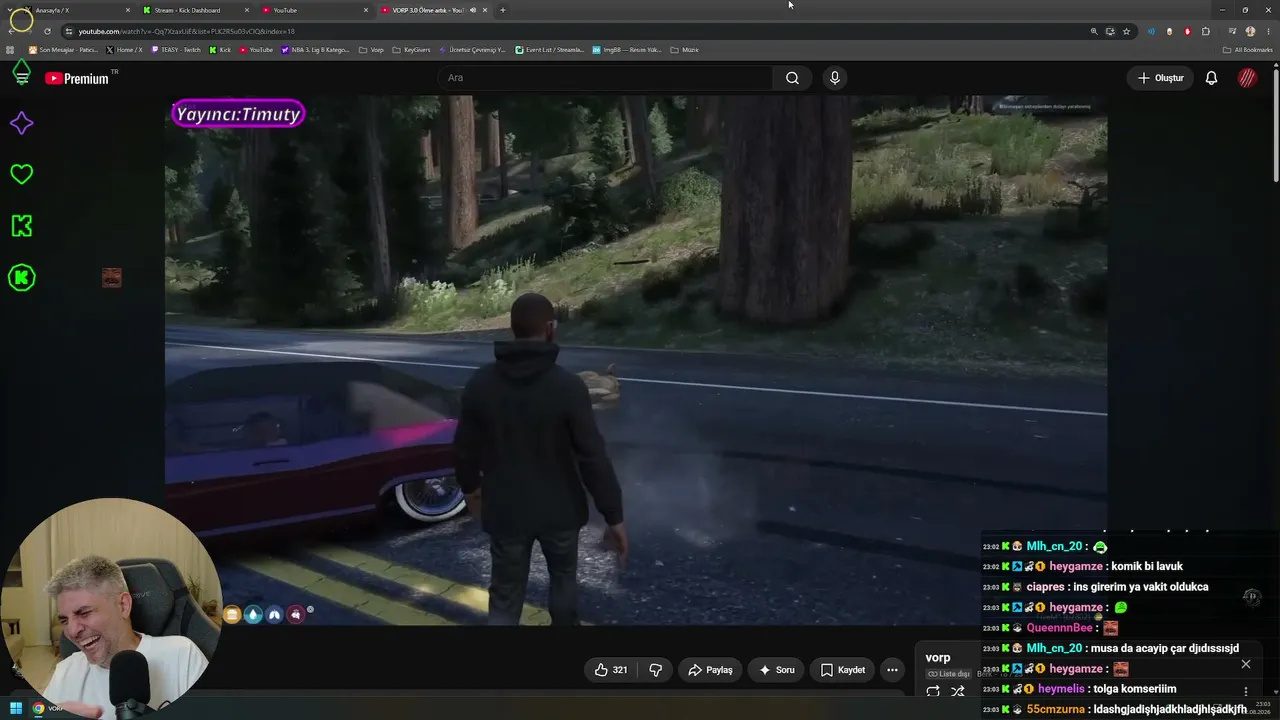Open Chrome profile avatar
The image size is (1280, 720).
tap(1250, 31)
